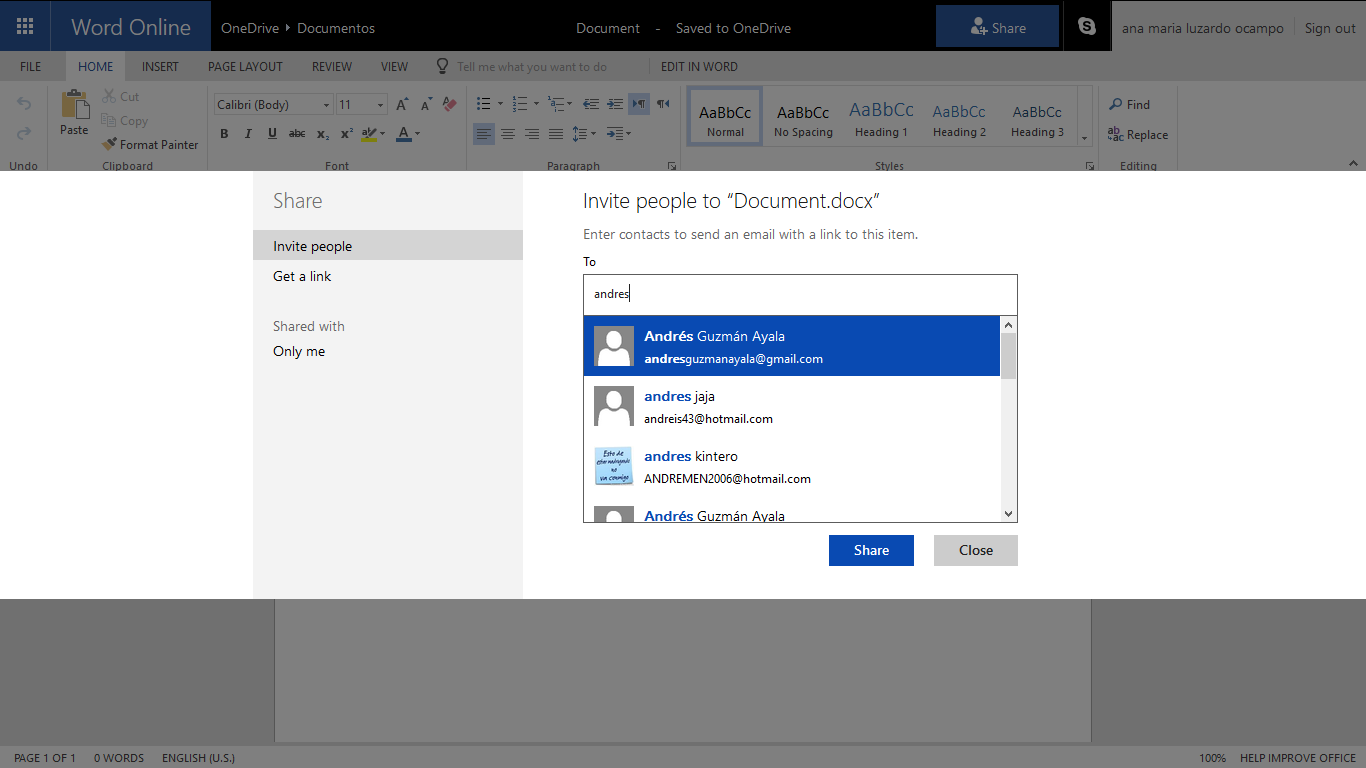Apply the yellow text highlight color
This screenshot has height=768, width=1366.
point(369,134)
